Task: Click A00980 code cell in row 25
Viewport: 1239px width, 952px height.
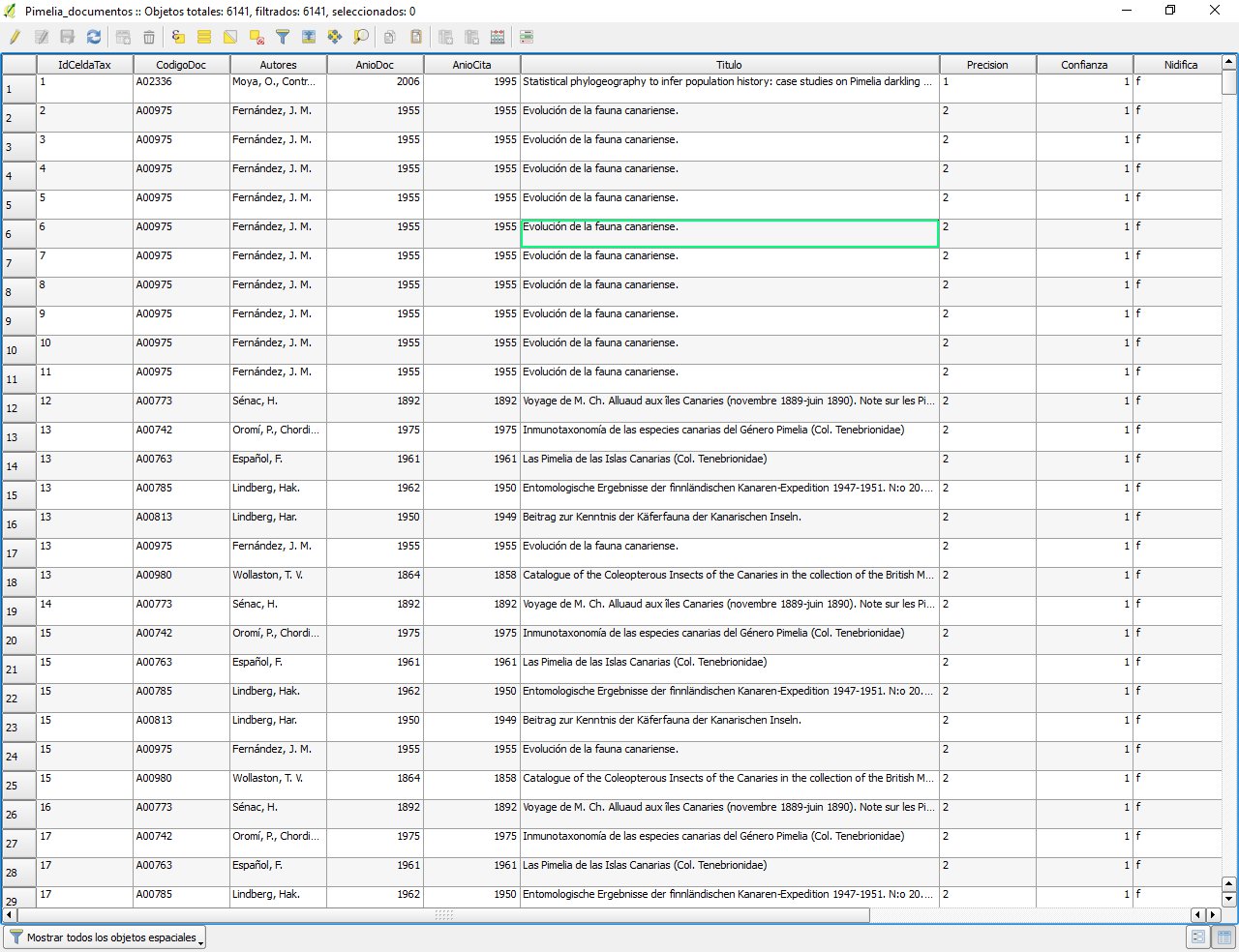Action: click(181, 786)
